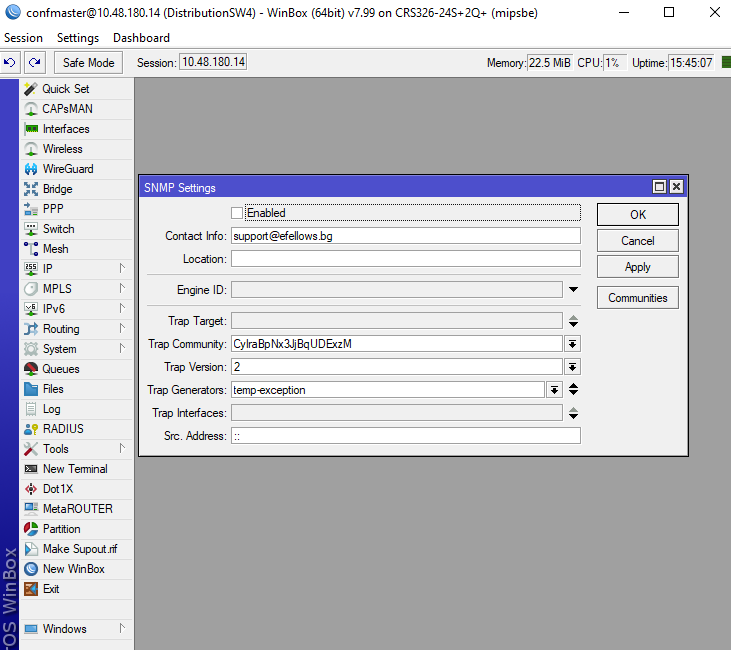Open the Bridge icon
The image size is (731, 650).
pyautogui.click(x=31, y=189)
